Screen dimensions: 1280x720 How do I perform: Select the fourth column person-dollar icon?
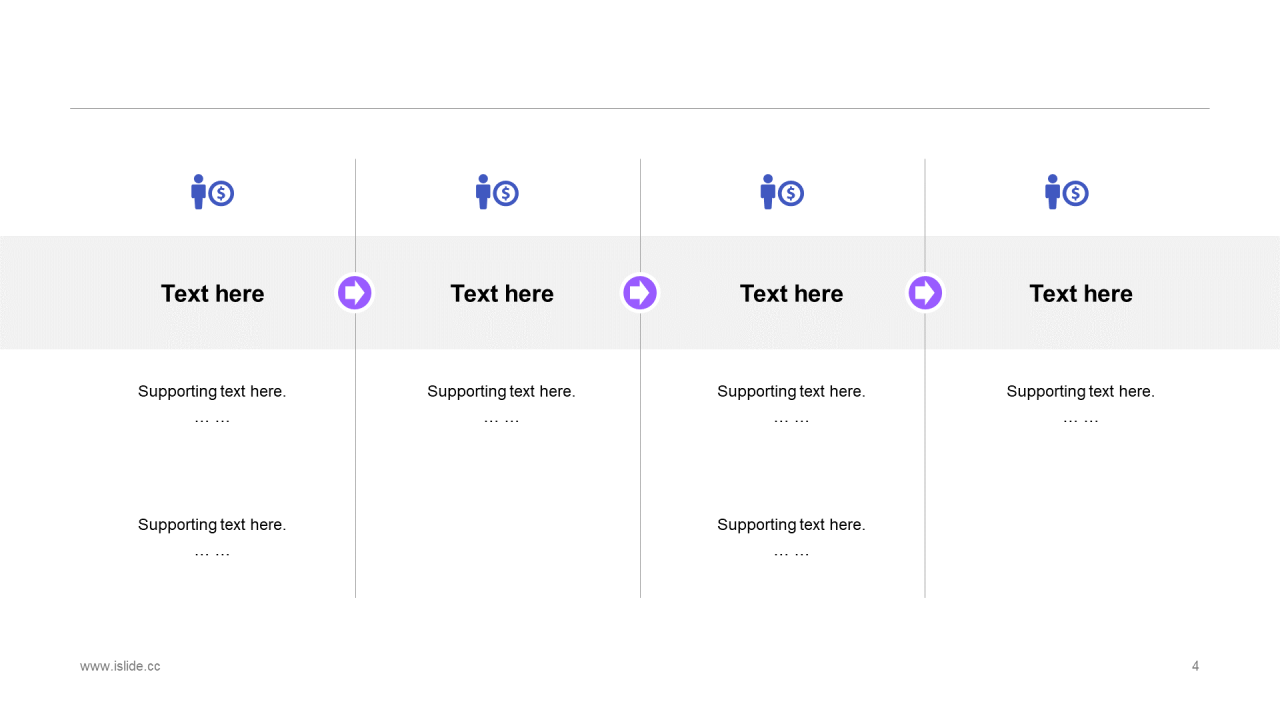(1067, 192)
